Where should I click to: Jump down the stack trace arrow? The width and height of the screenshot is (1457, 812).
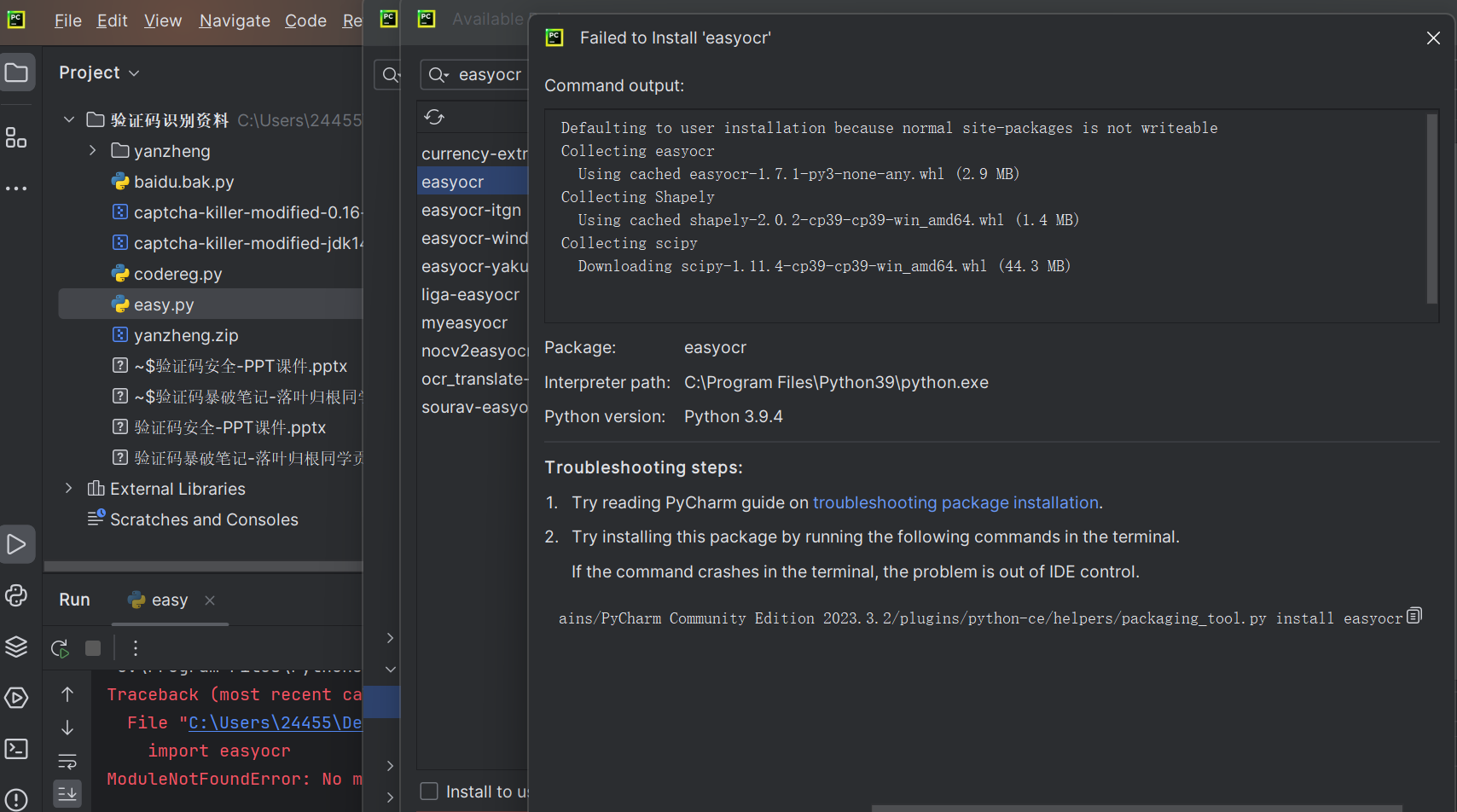tap(67, 728)
